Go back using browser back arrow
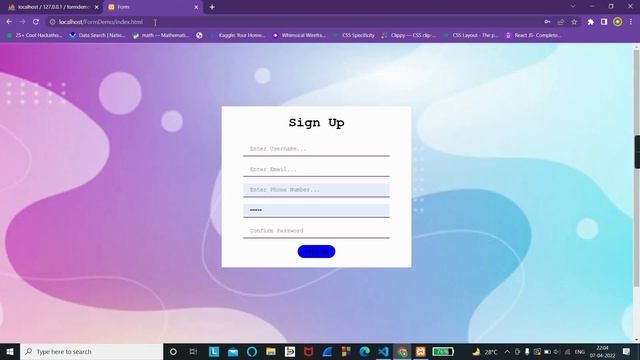Screen dimensions: 640x360 9,22
